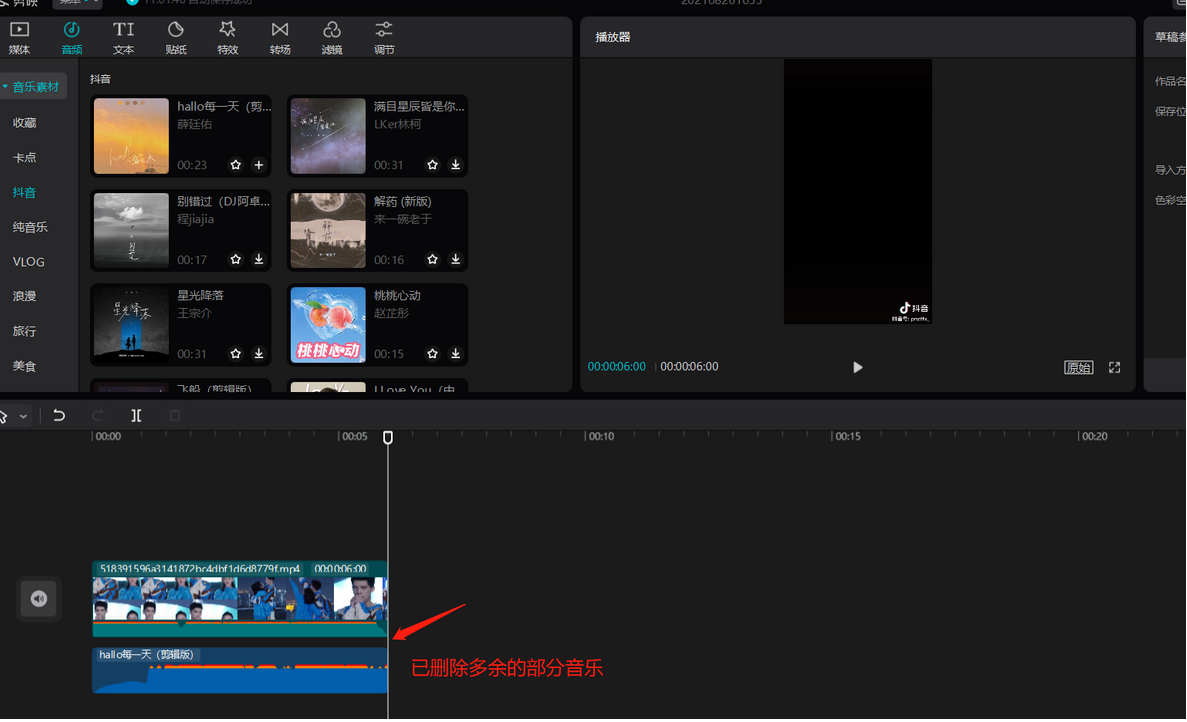
Task: Preview the 星光降落 cover thumbnail
Action: pos(131,325)
